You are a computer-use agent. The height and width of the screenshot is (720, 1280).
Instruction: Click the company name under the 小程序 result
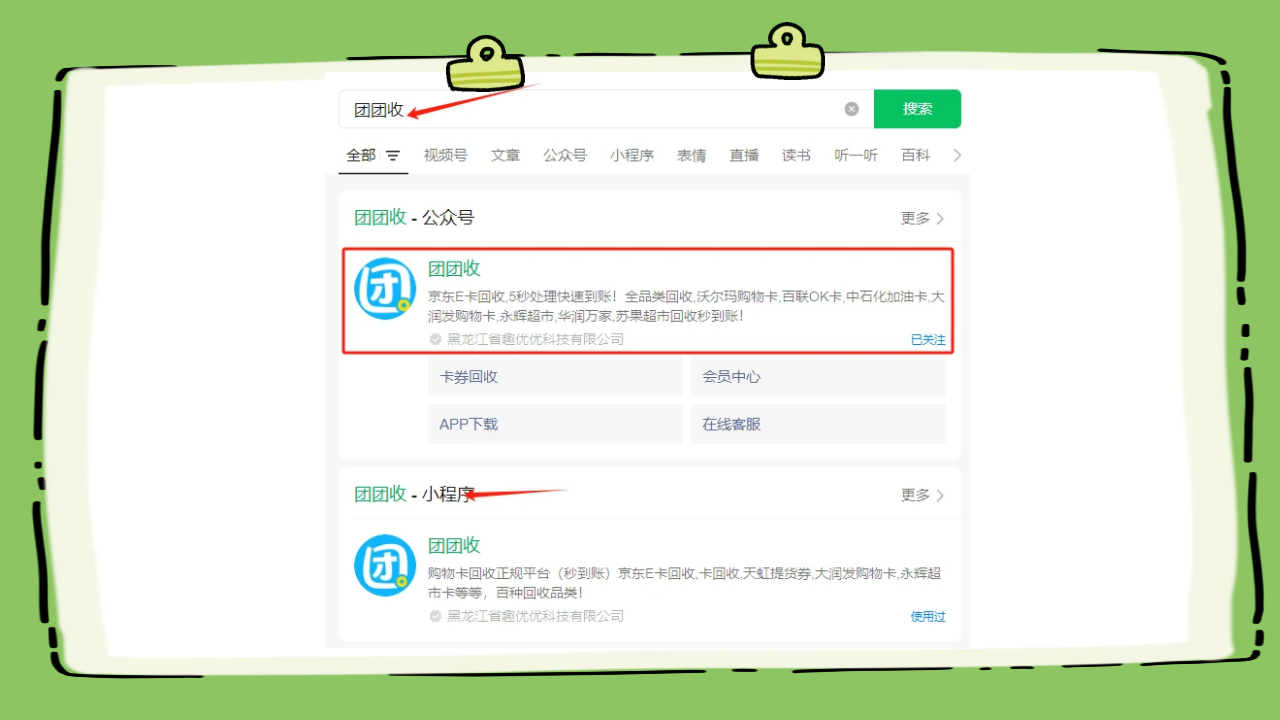[x=535, y=616]
